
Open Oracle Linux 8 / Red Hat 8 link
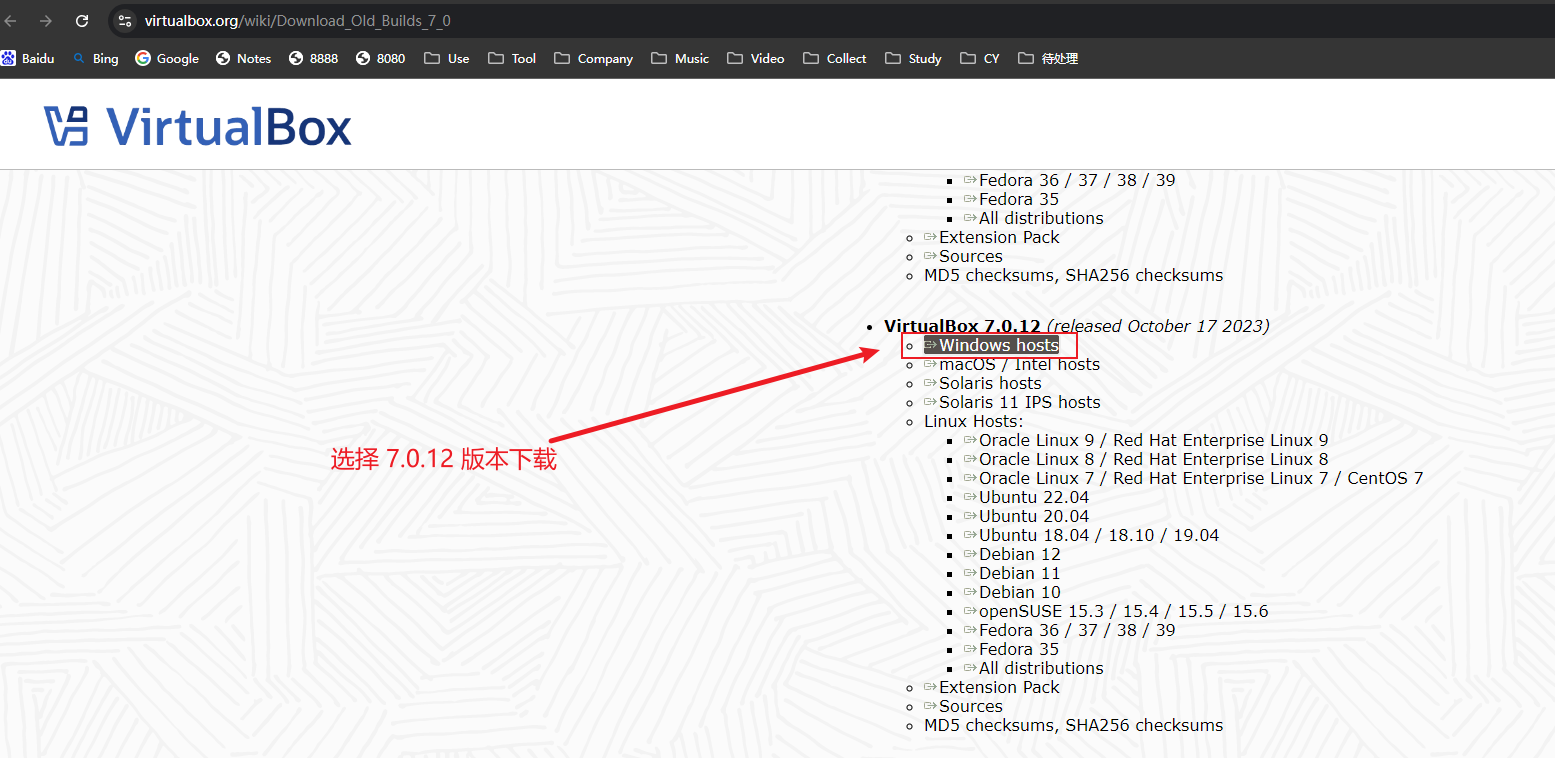[x=1146, y=459]
